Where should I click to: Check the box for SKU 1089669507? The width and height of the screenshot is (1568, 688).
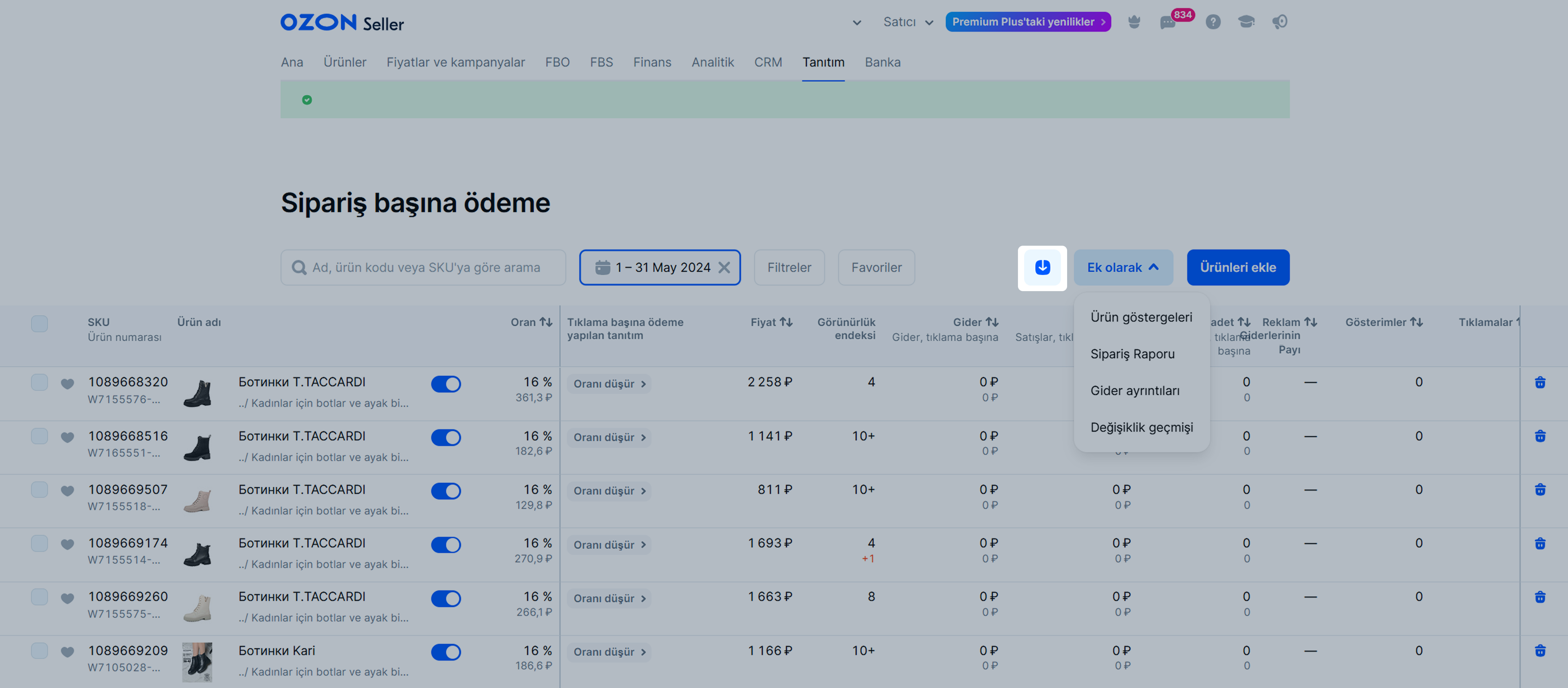coord(40,490)
